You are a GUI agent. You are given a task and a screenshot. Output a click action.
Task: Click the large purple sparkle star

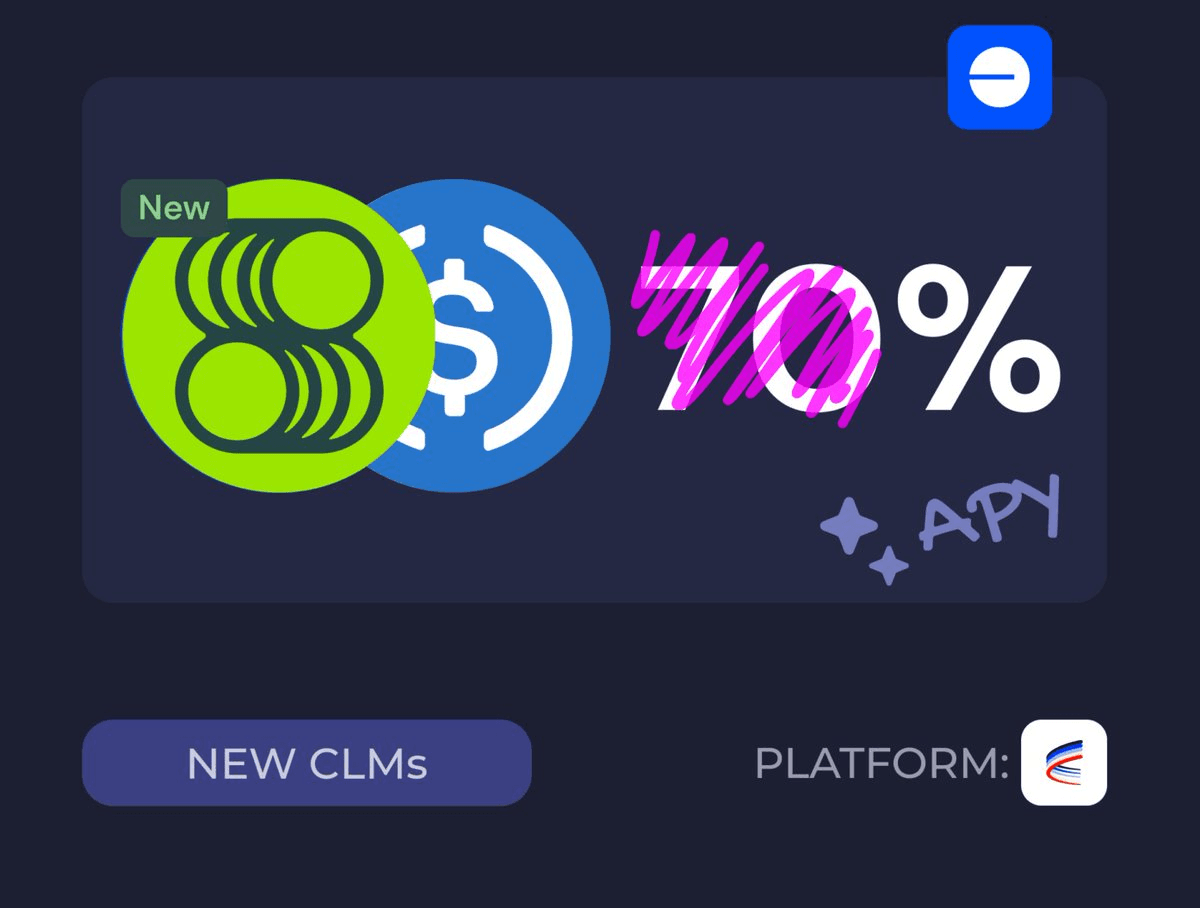point(849,526)
